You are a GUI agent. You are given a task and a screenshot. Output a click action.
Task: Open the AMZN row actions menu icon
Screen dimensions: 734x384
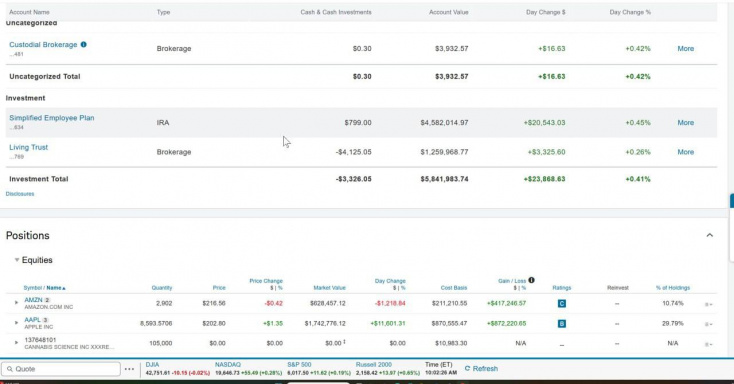click(x=709, y=304)
